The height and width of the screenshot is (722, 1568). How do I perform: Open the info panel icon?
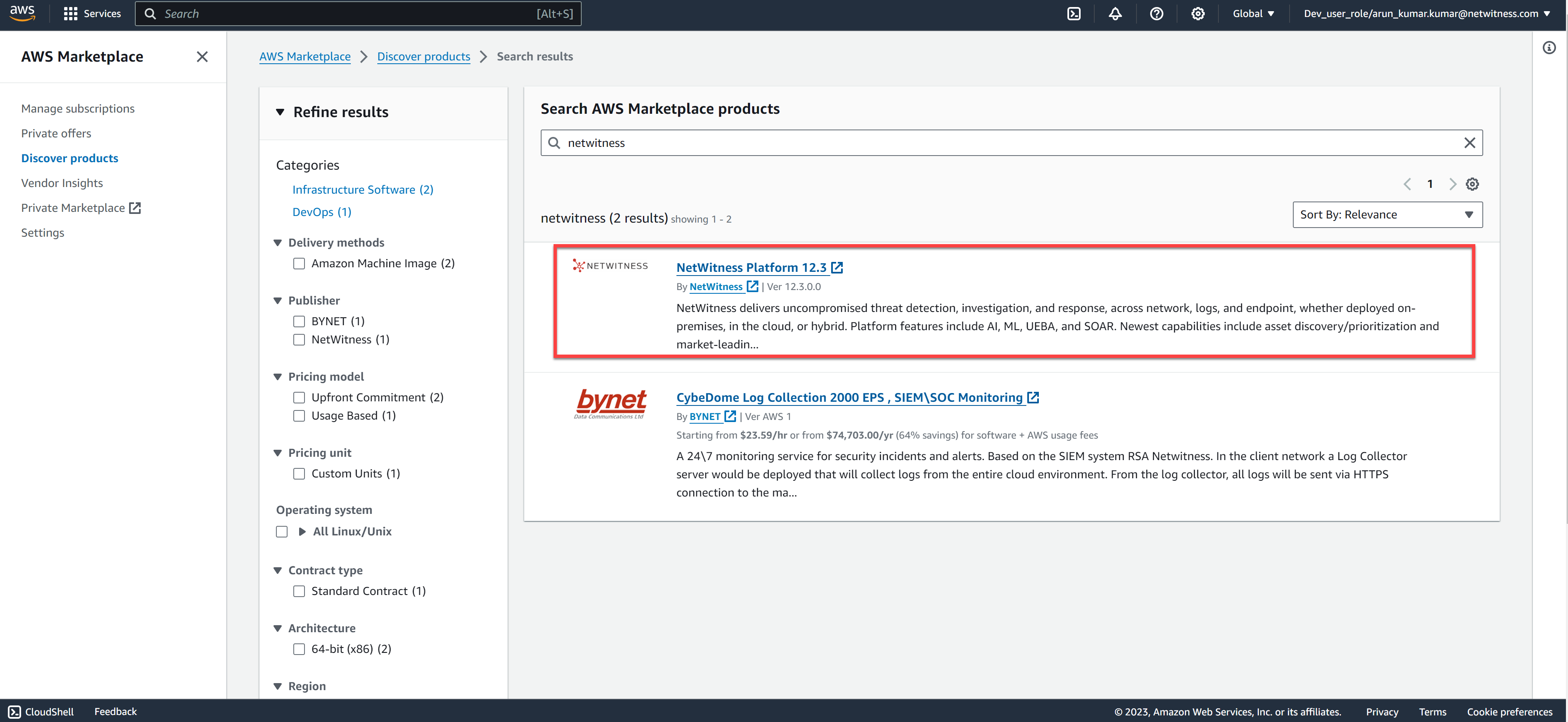tap(1549, 48)
